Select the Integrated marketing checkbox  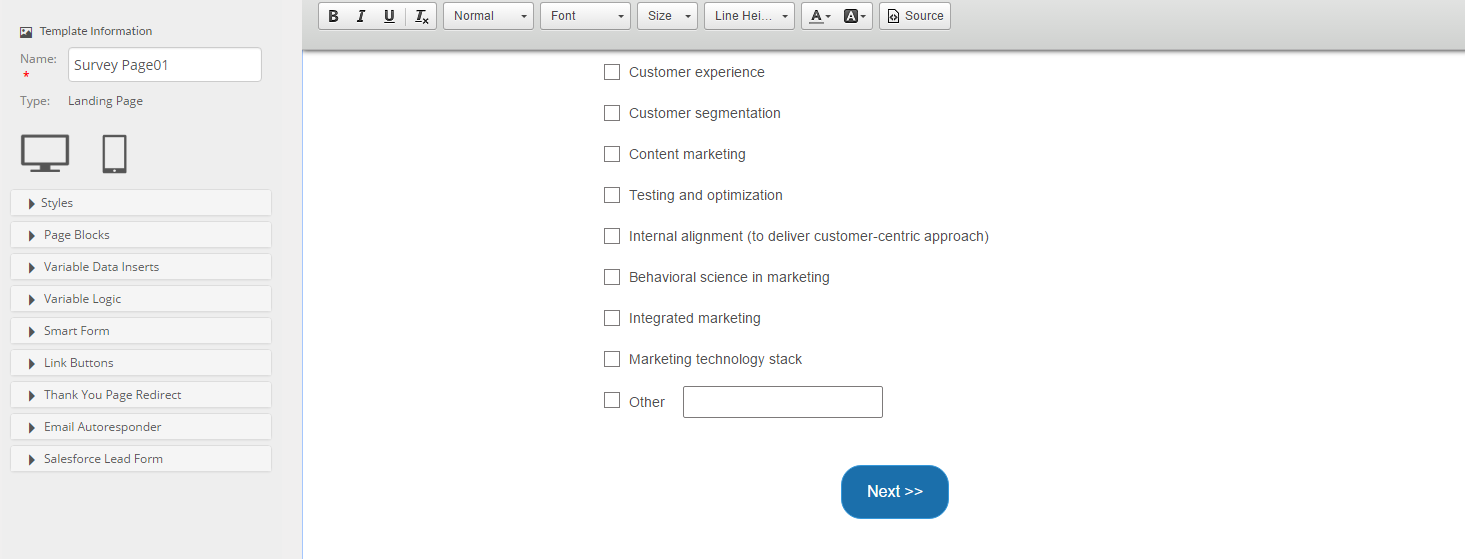click(612, 318)
